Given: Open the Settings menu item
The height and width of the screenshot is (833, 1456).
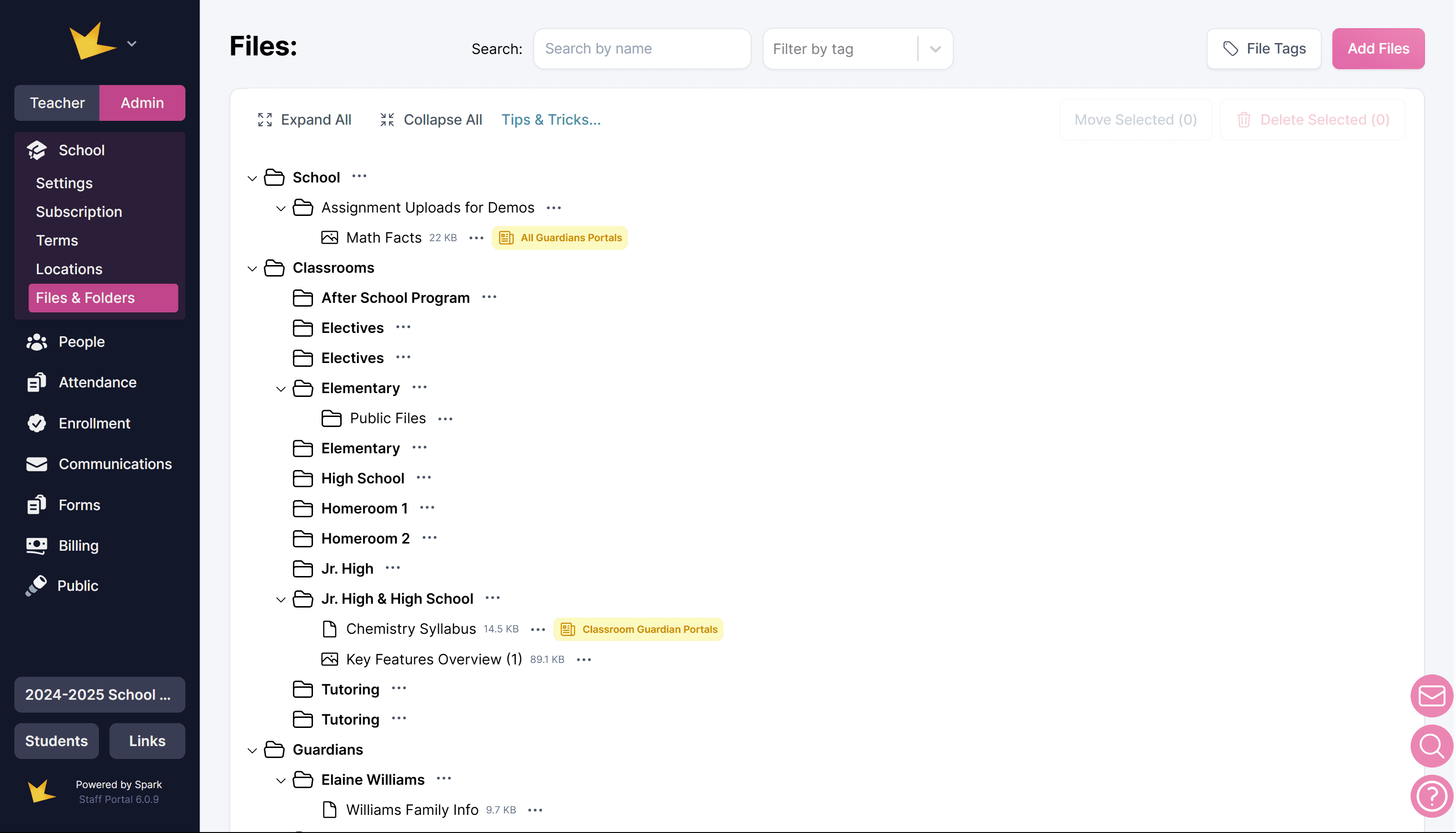Looking at the screenshot, I should click(x=64, y=183).
